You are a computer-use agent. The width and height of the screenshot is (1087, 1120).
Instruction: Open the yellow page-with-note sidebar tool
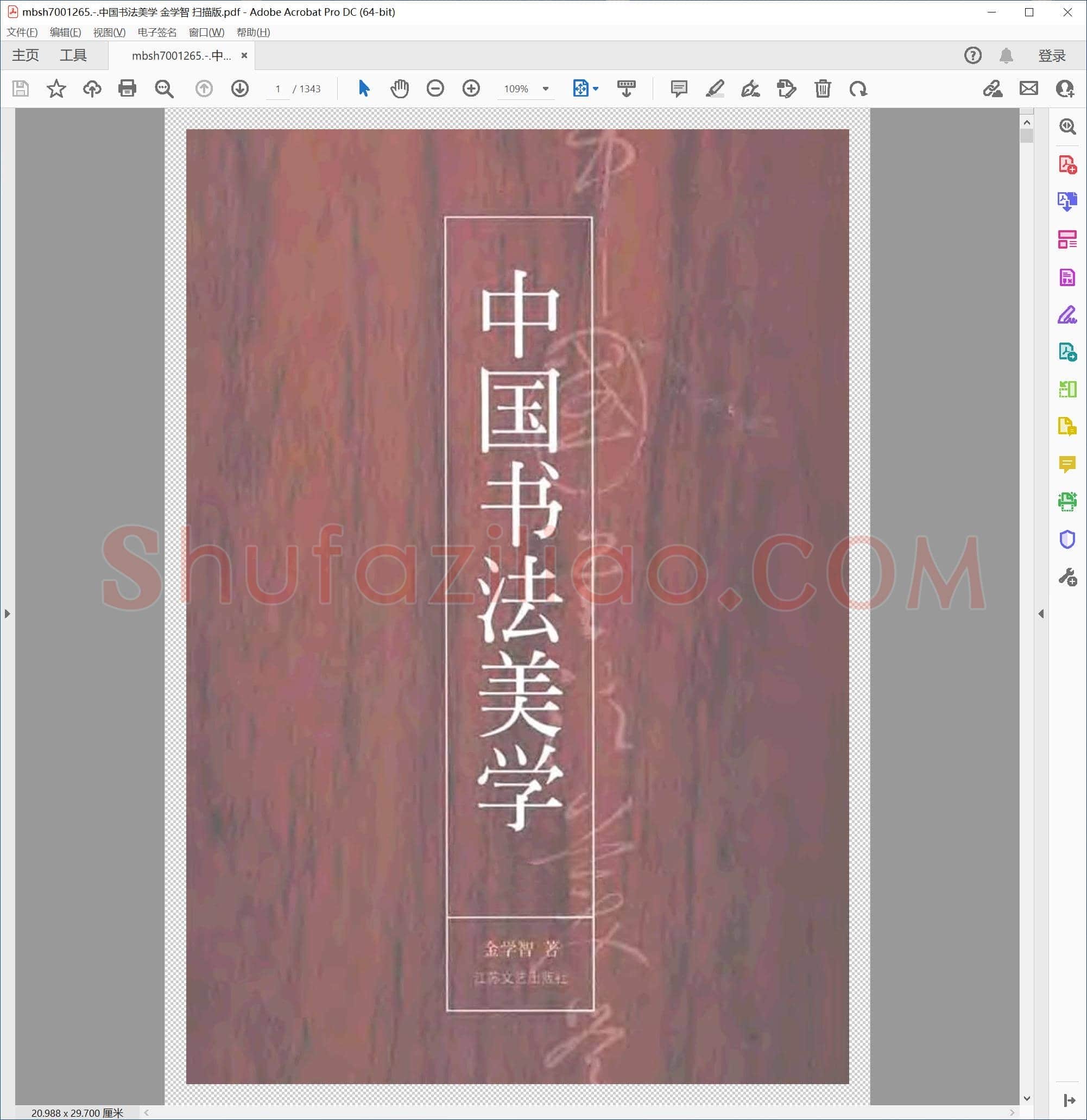tap(1067, 427)
